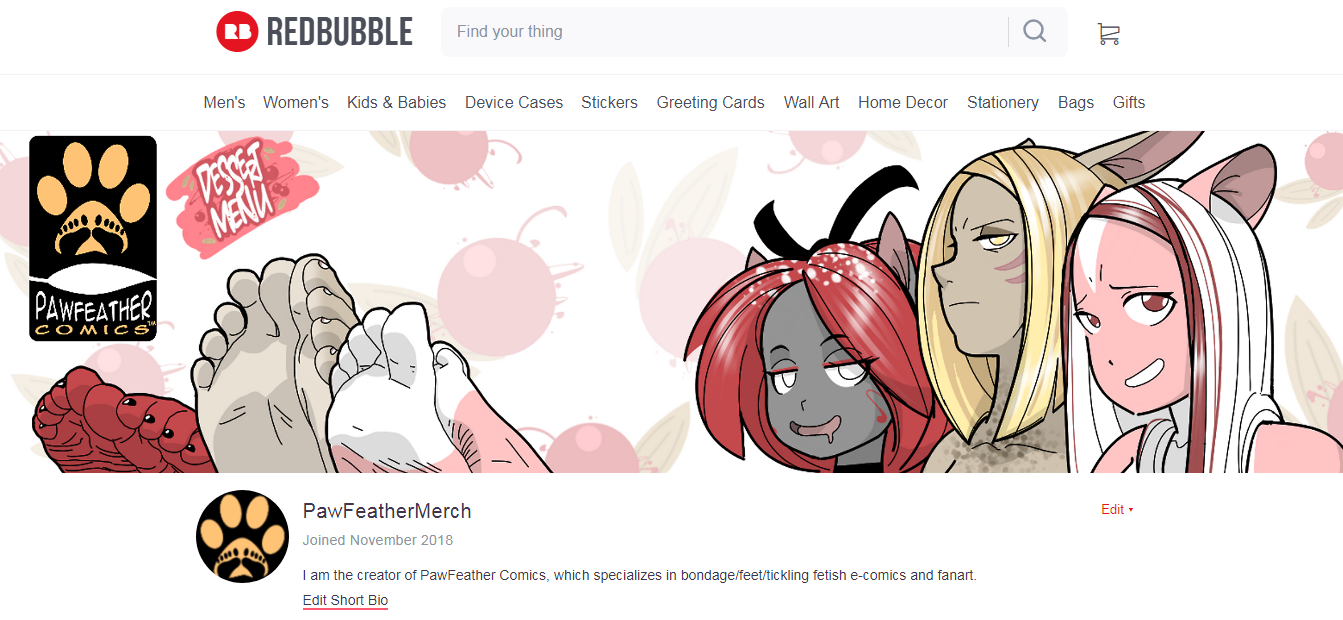Click the Redbubble logo icon

tap(237, 32)
